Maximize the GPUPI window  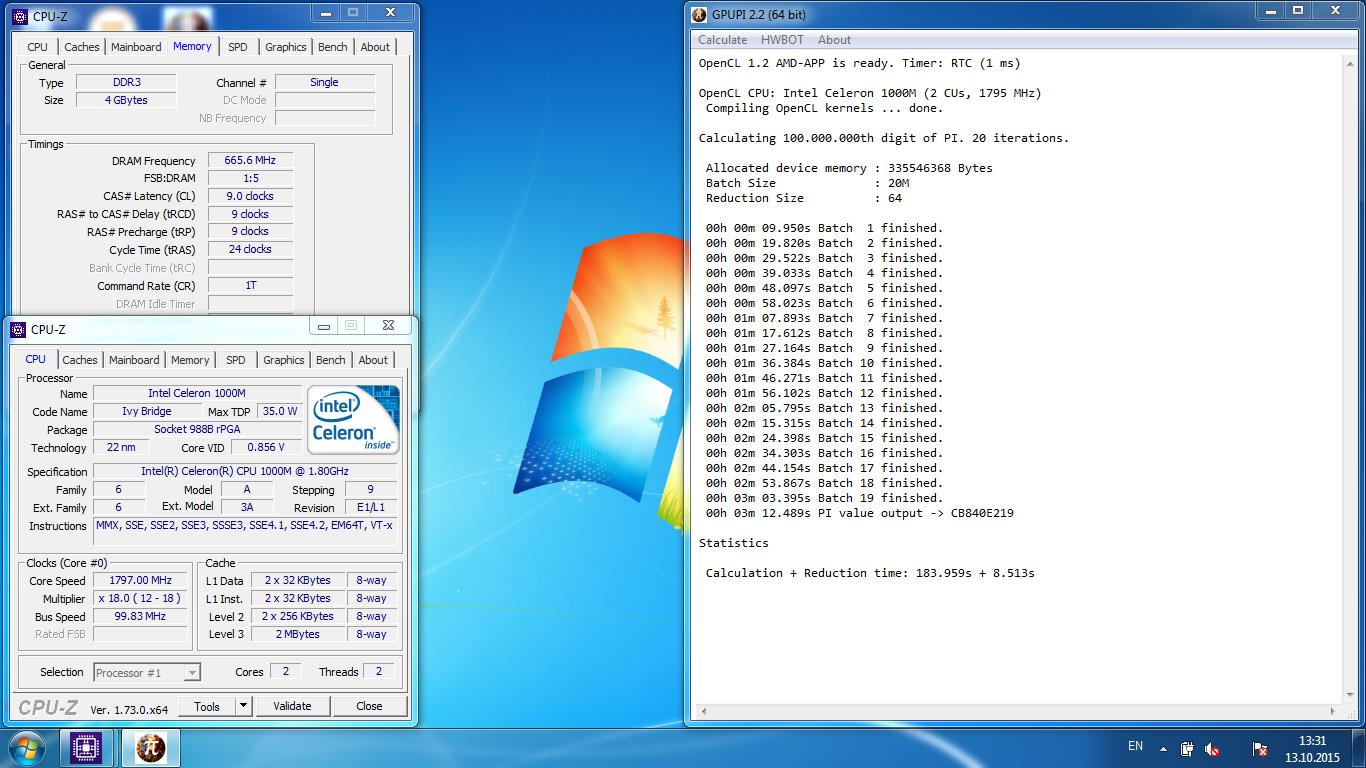click(x=1297, y=11)
